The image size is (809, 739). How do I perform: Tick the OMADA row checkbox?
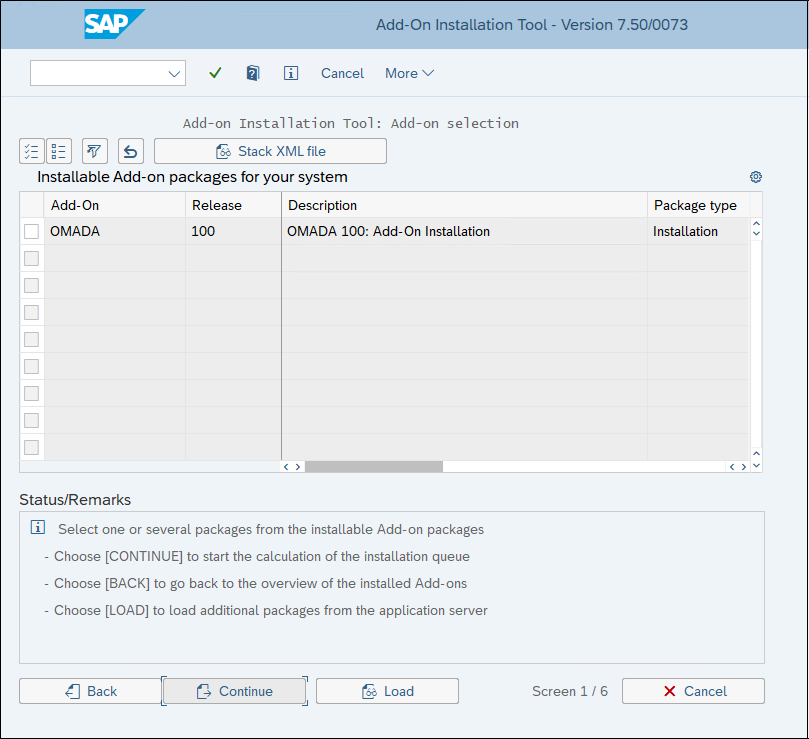tap(31, 232)
